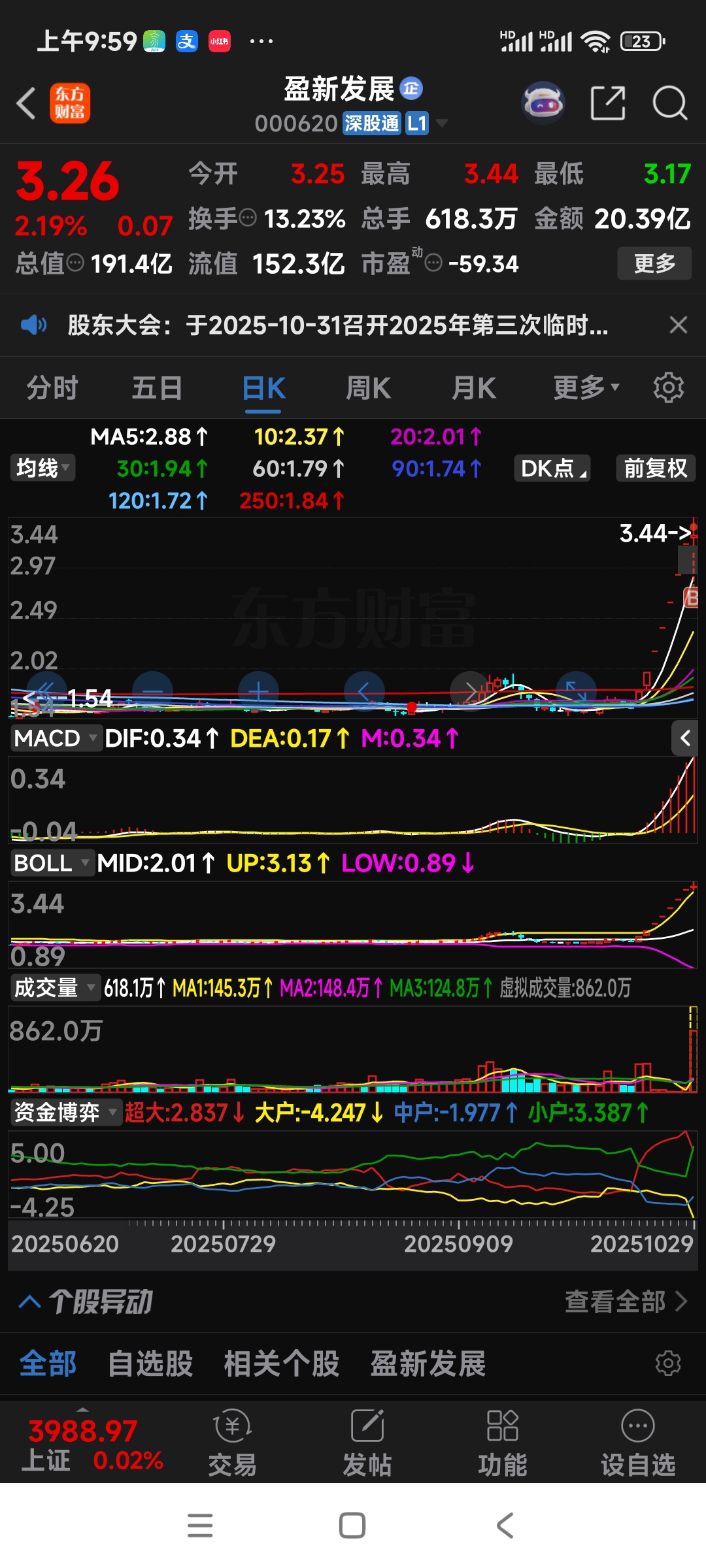Select the 自选股 filter tab
Screen dimensions: 706x1568
(x=150, y=1364)
